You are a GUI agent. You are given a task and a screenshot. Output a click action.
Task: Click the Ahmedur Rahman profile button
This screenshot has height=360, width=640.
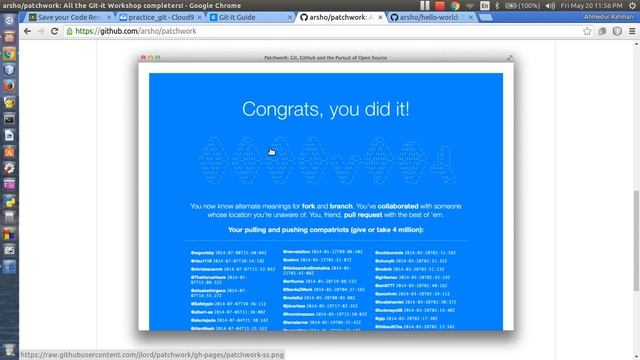[608, 17]
